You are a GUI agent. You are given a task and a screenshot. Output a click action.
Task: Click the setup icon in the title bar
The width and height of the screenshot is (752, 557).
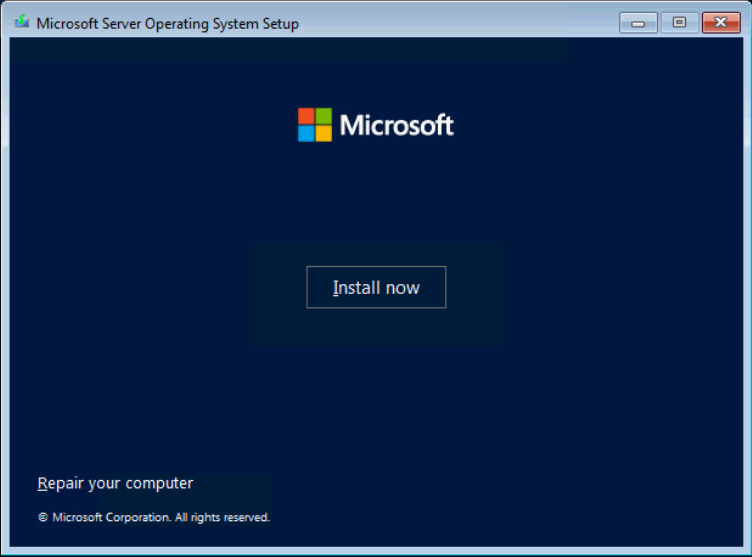pos(22,22)
